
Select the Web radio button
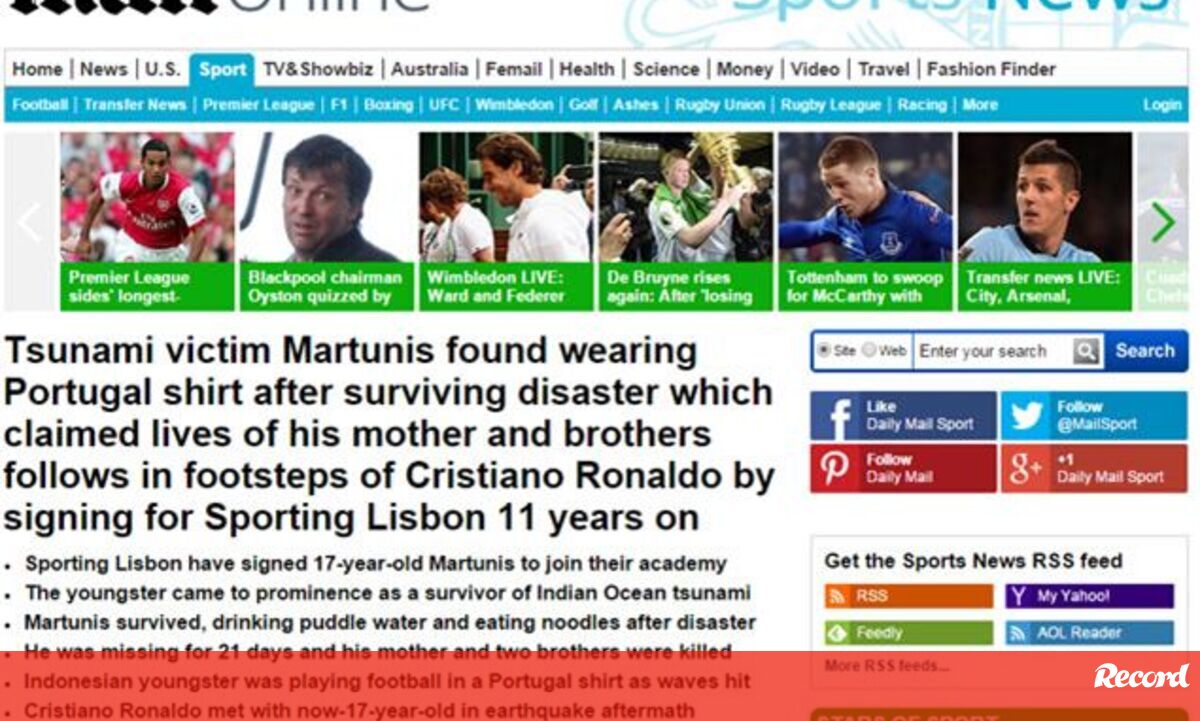point(869,351)
